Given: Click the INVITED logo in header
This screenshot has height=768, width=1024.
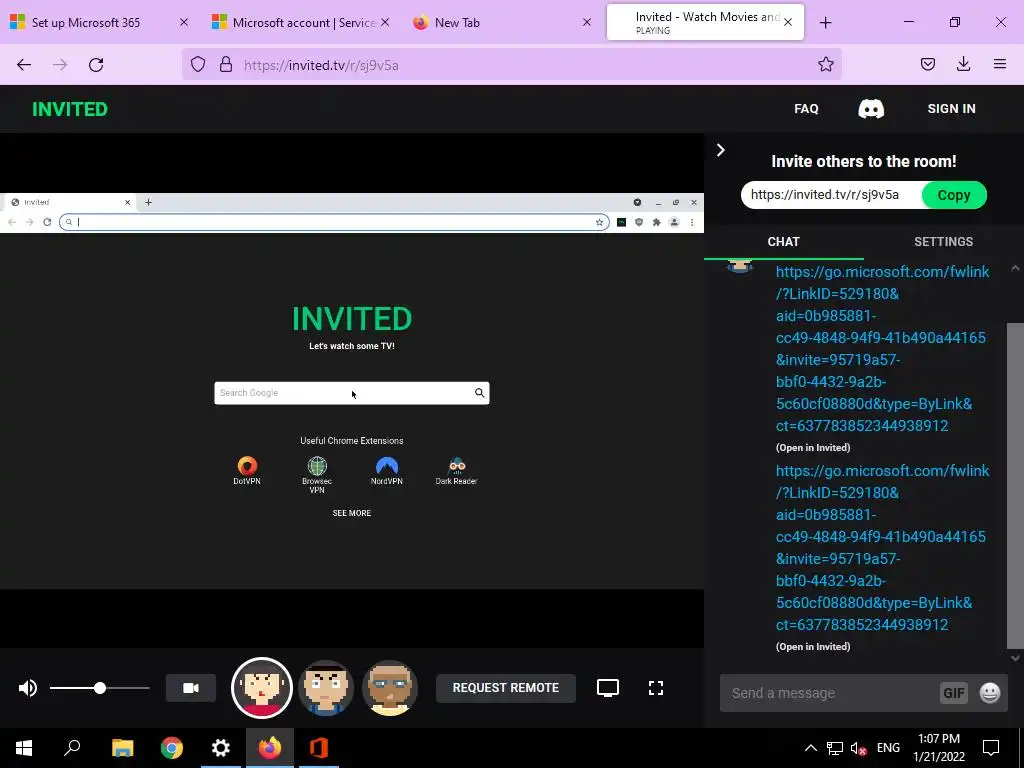Looking at the screenshot, I should (70, 109).
